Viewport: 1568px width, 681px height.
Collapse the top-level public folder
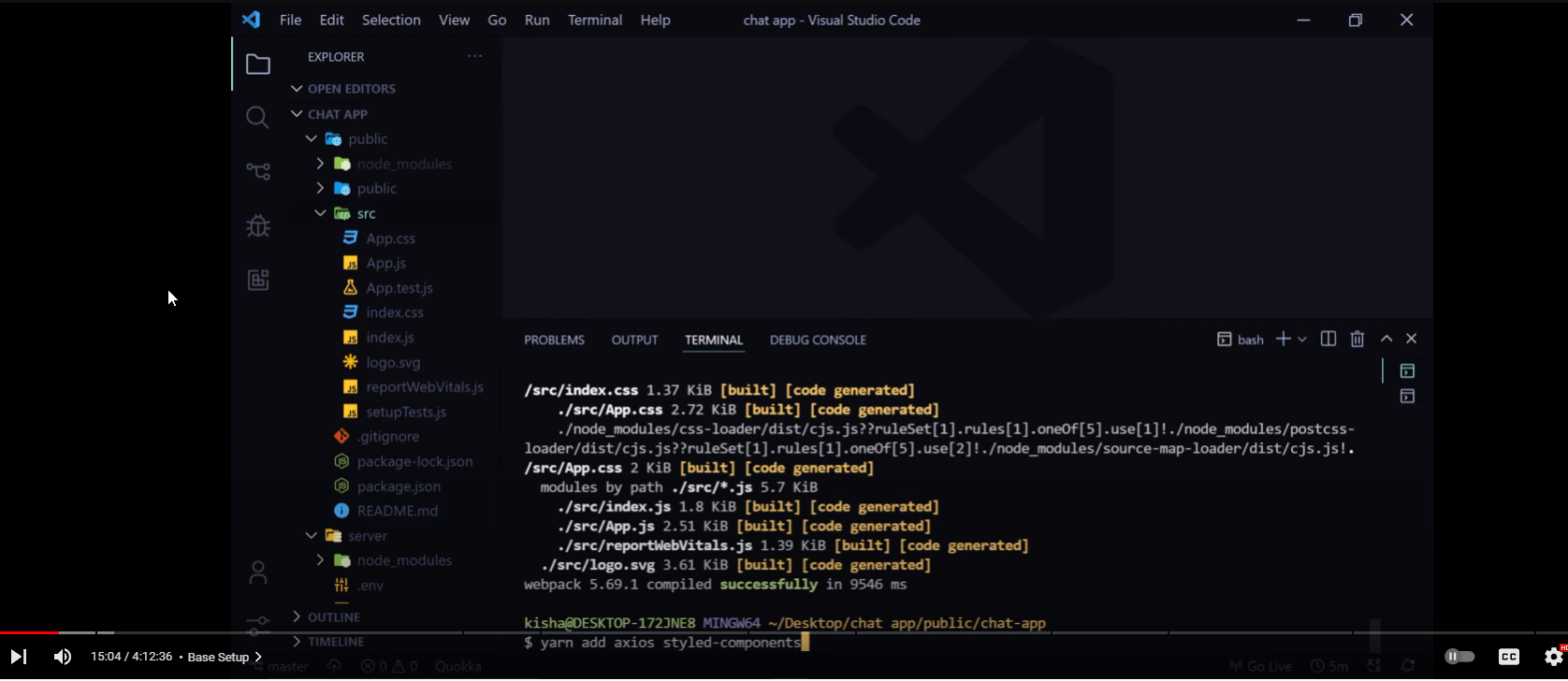tap(312, 138)
